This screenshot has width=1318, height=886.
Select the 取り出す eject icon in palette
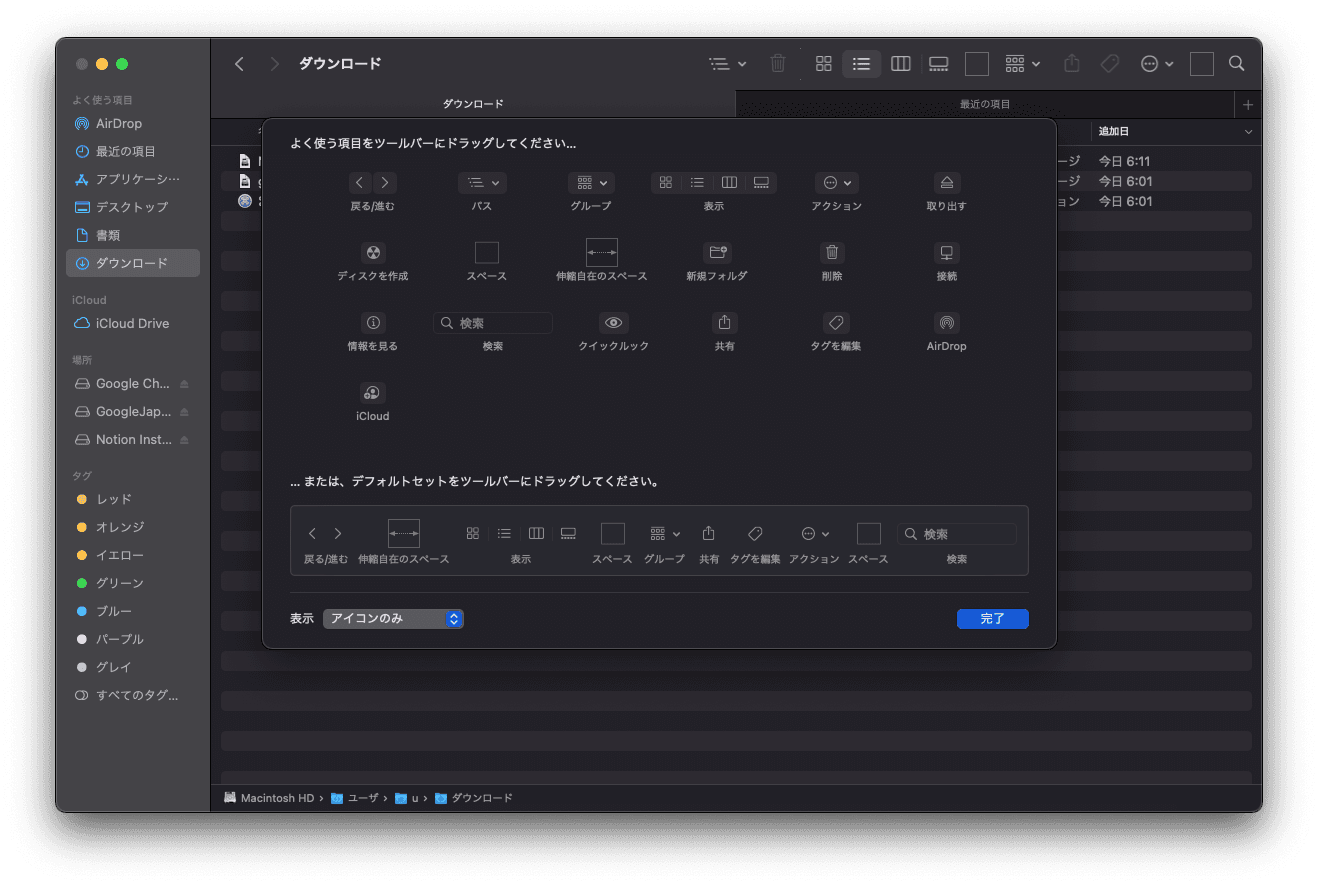click(947, 182)
